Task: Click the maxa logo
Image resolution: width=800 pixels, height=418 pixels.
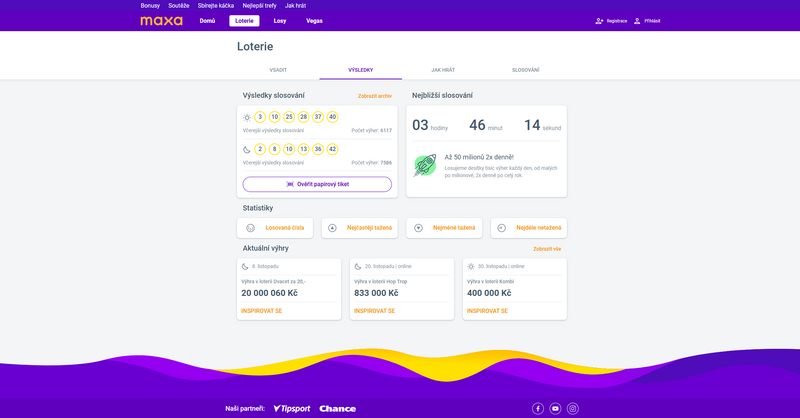Action: click(x=161, y=20)
